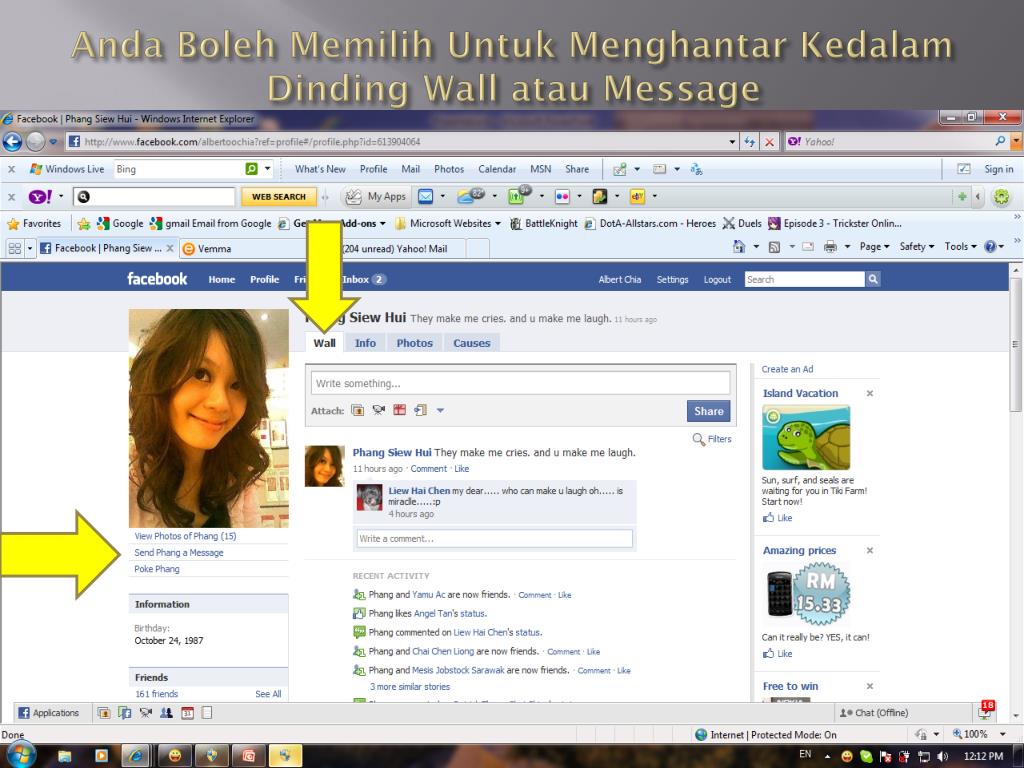1024x768 pixels.
Task: Open Inbox in Facebook navigation bar
Action: pos(364,280)
